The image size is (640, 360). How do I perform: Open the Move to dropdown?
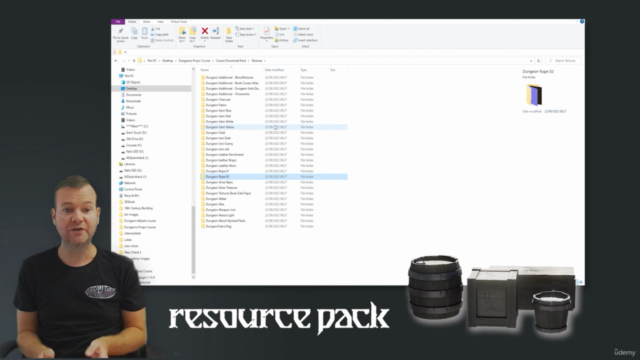[182, 34]
